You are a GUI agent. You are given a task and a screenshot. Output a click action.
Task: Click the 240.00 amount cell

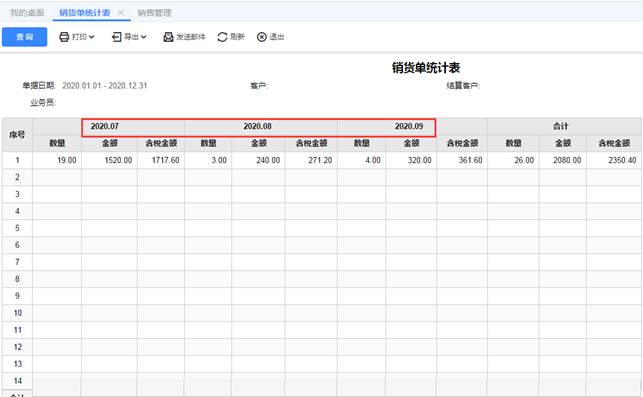259,160
